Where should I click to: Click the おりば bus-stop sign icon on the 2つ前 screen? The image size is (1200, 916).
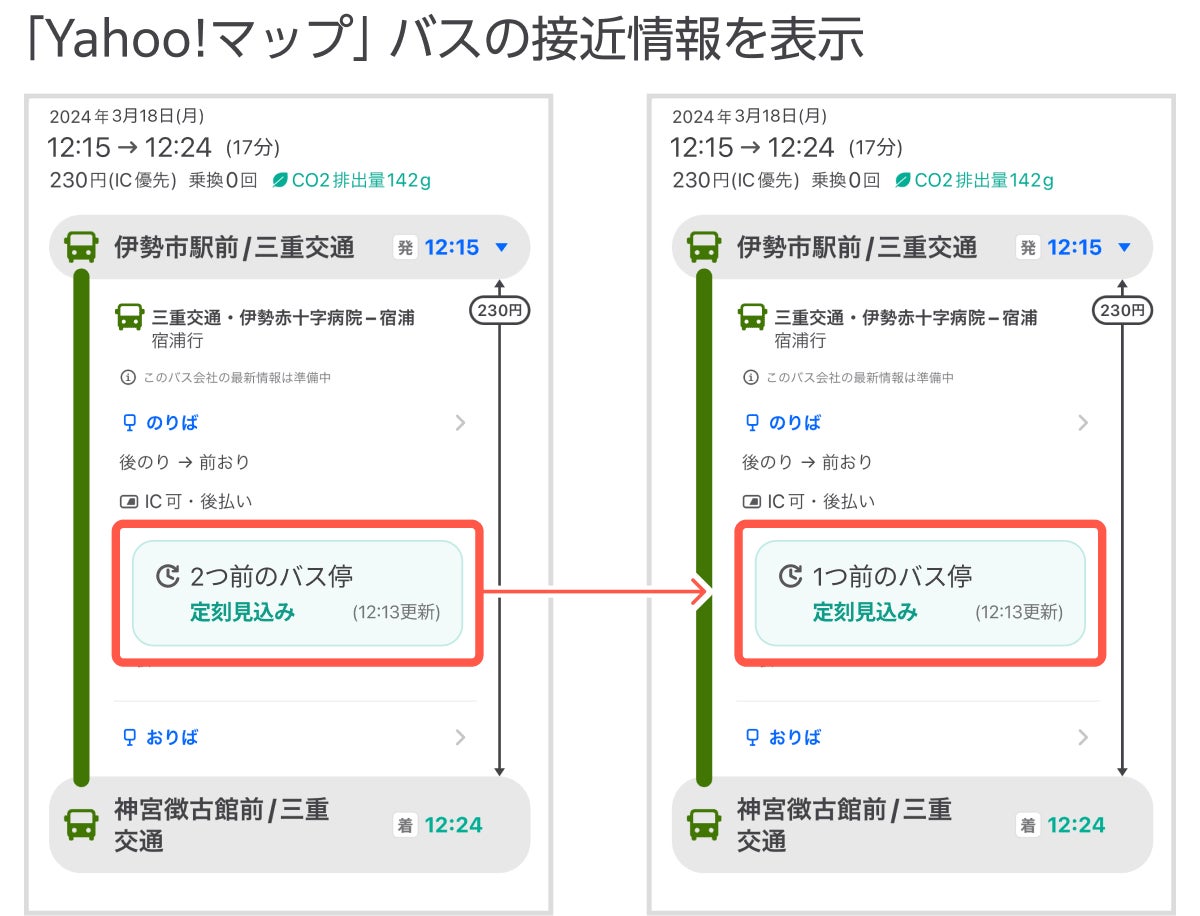(128, 737)
